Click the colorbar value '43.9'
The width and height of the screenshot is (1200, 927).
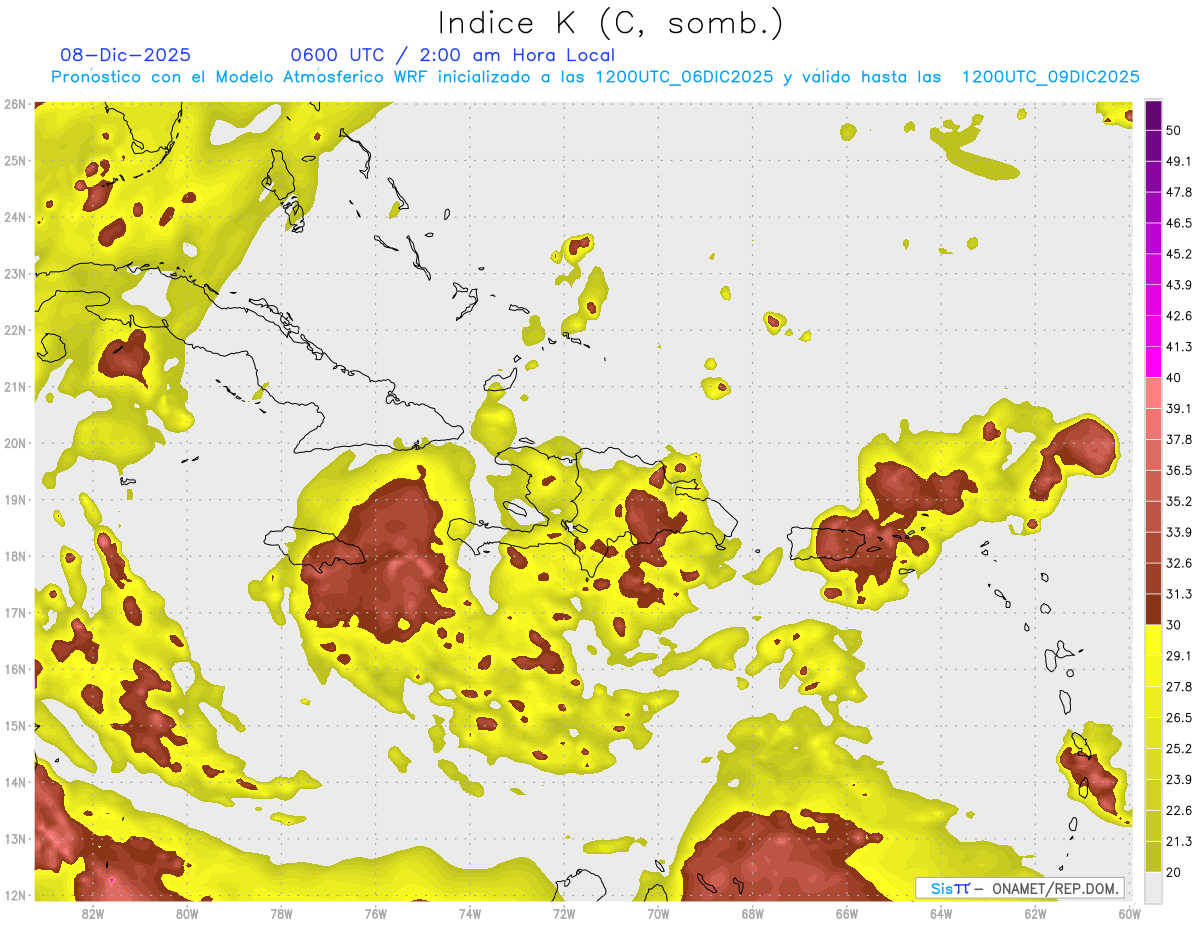coord(1179,285)
